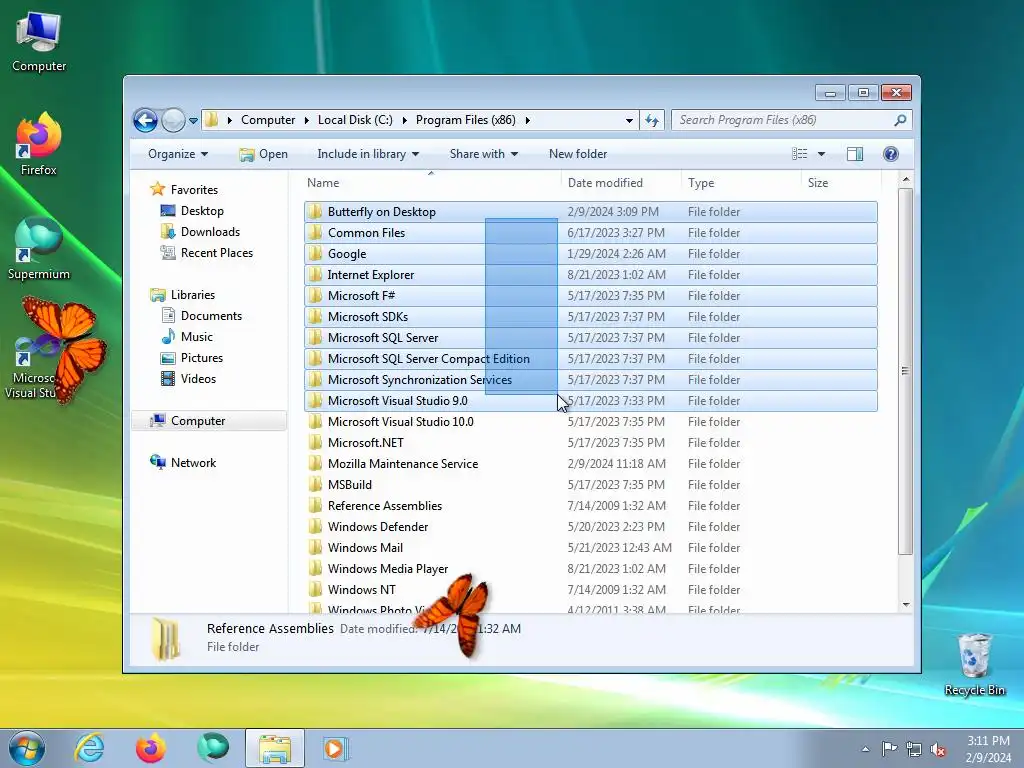Open Help with the question mark icon

pos(891,154)
